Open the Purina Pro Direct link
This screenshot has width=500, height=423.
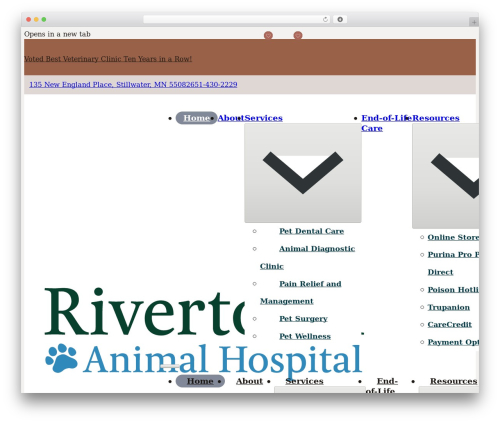453,263
